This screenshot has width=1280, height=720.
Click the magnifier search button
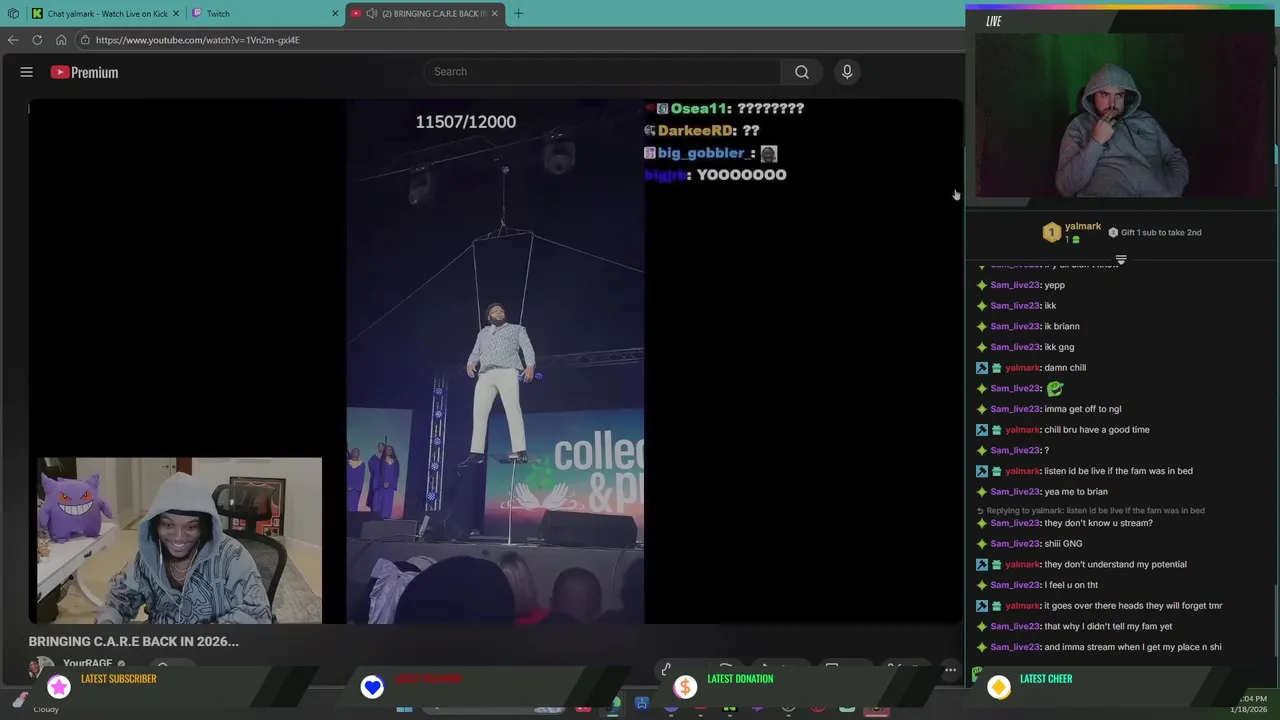802,72
